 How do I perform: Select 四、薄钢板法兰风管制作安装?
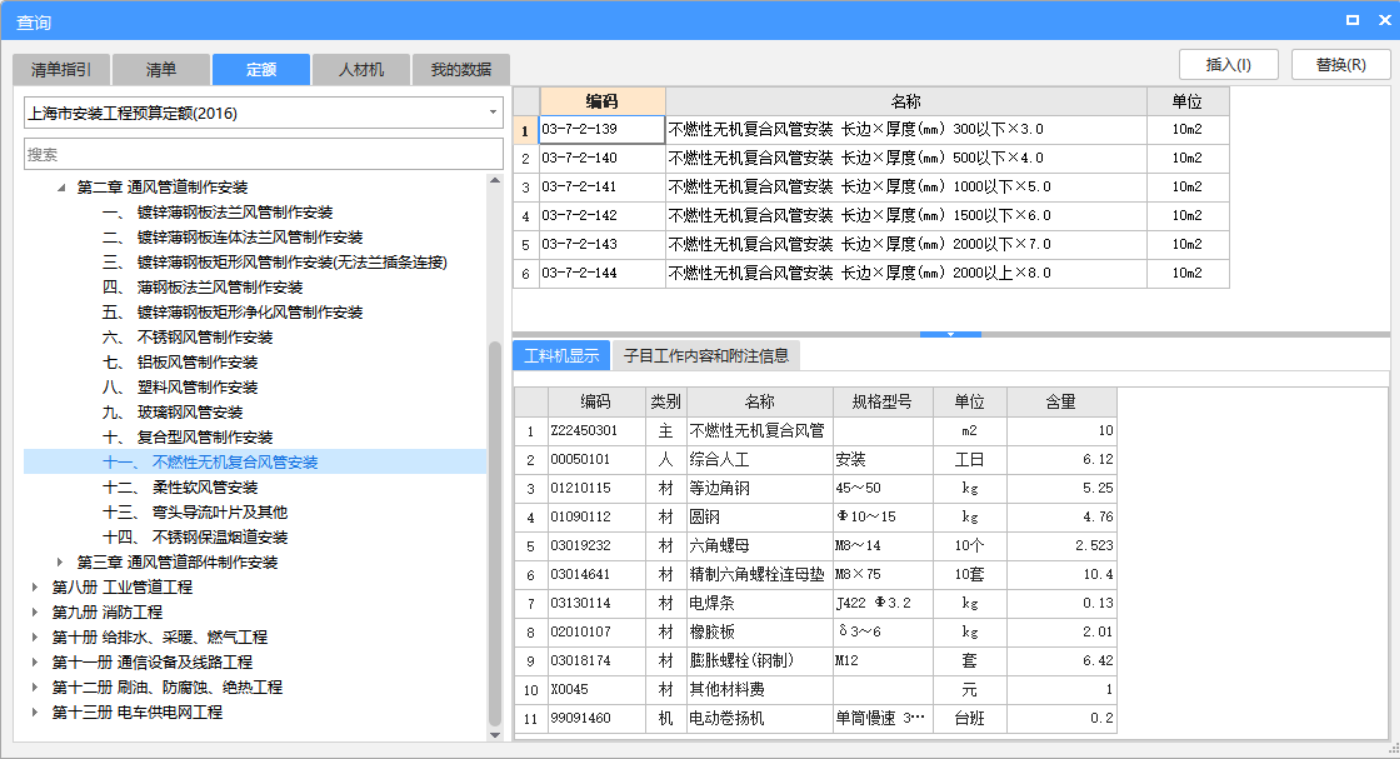click(x=203, y=287)
